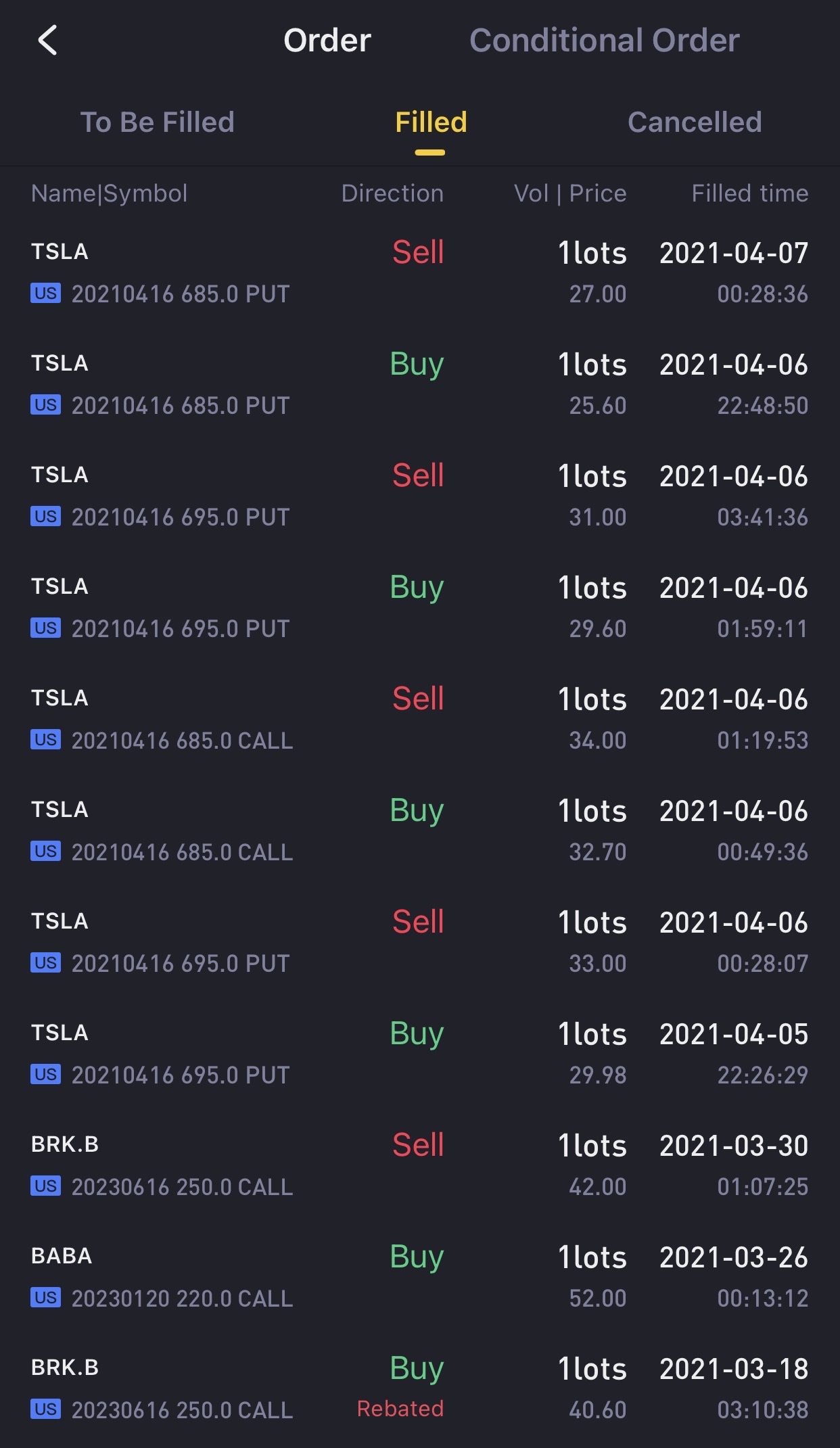Open the To Be Filled tab
This screenshot has width=840, height=1448.
(157, 122)
